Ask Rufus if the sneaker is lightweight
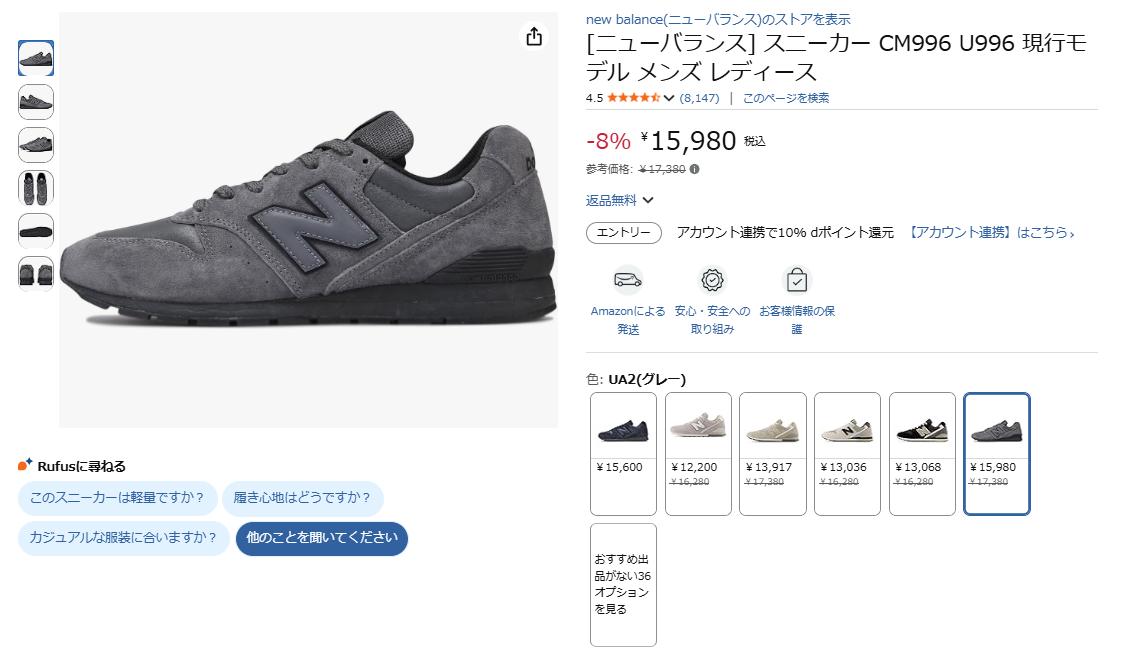Screen dimensions: 1125x651 [x=117, y=498]
